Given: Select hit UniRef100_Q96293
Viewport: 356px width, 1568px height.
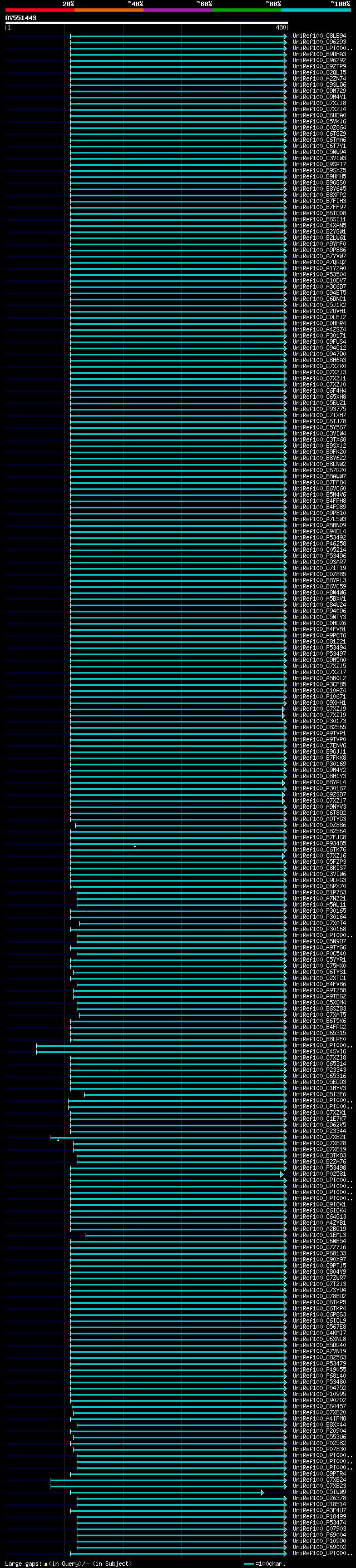Looking at the screenshot, I should click(x=319, y=42).
